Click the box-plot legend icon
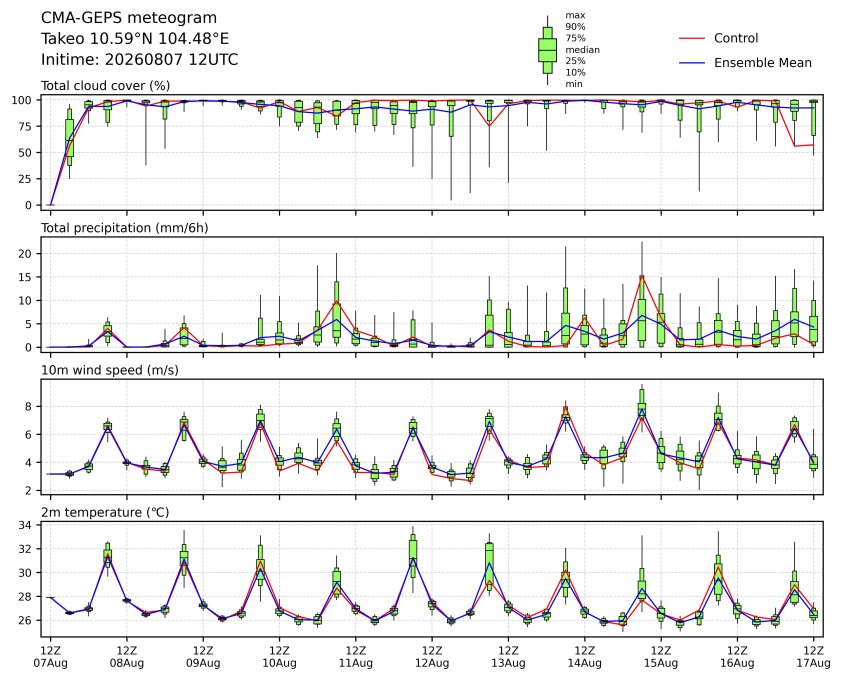The image size is (842, 680). click(x=547, y=50)
